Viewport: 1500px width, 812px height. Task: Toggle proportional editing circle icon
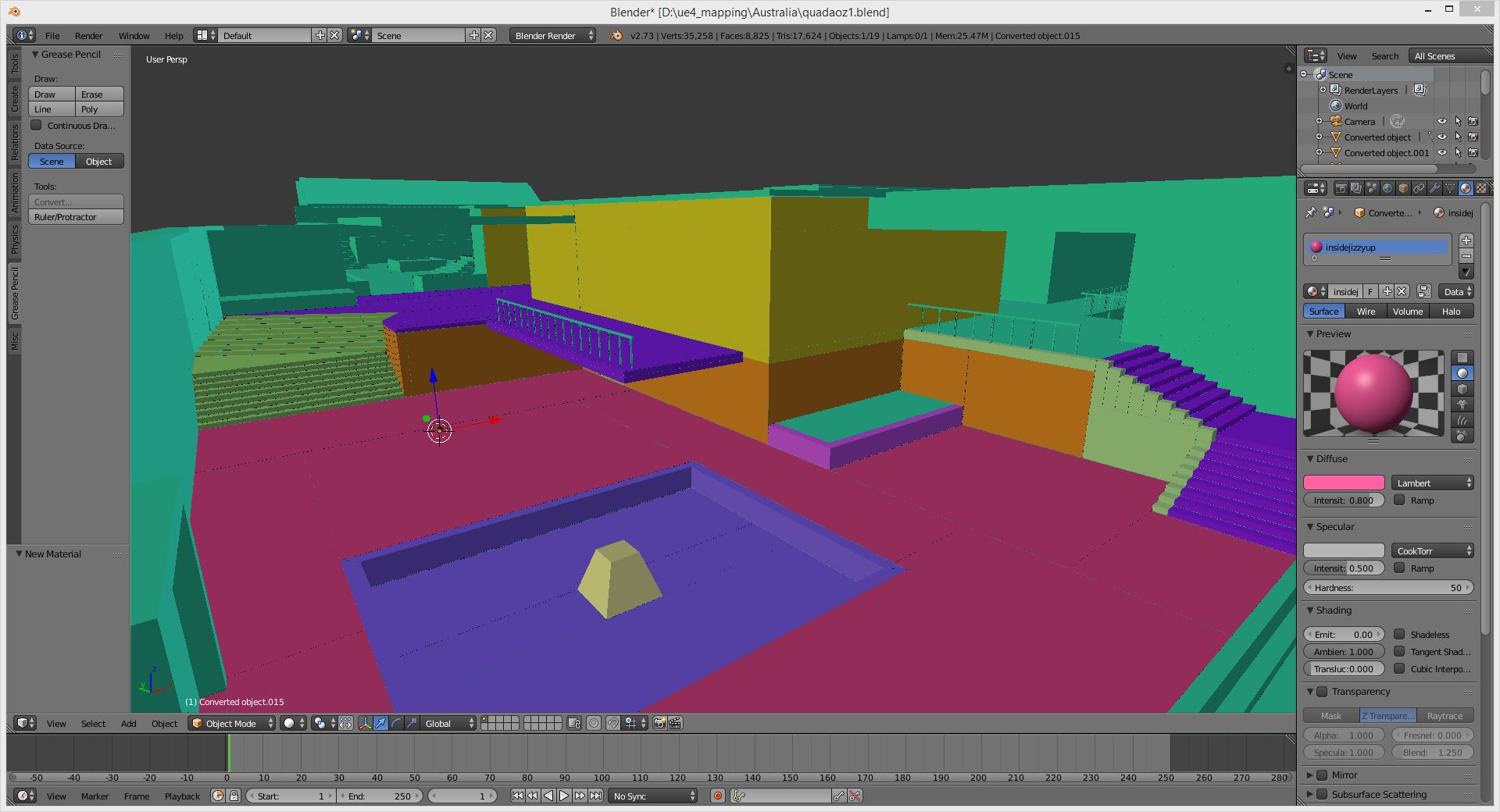tap(594, 723)
